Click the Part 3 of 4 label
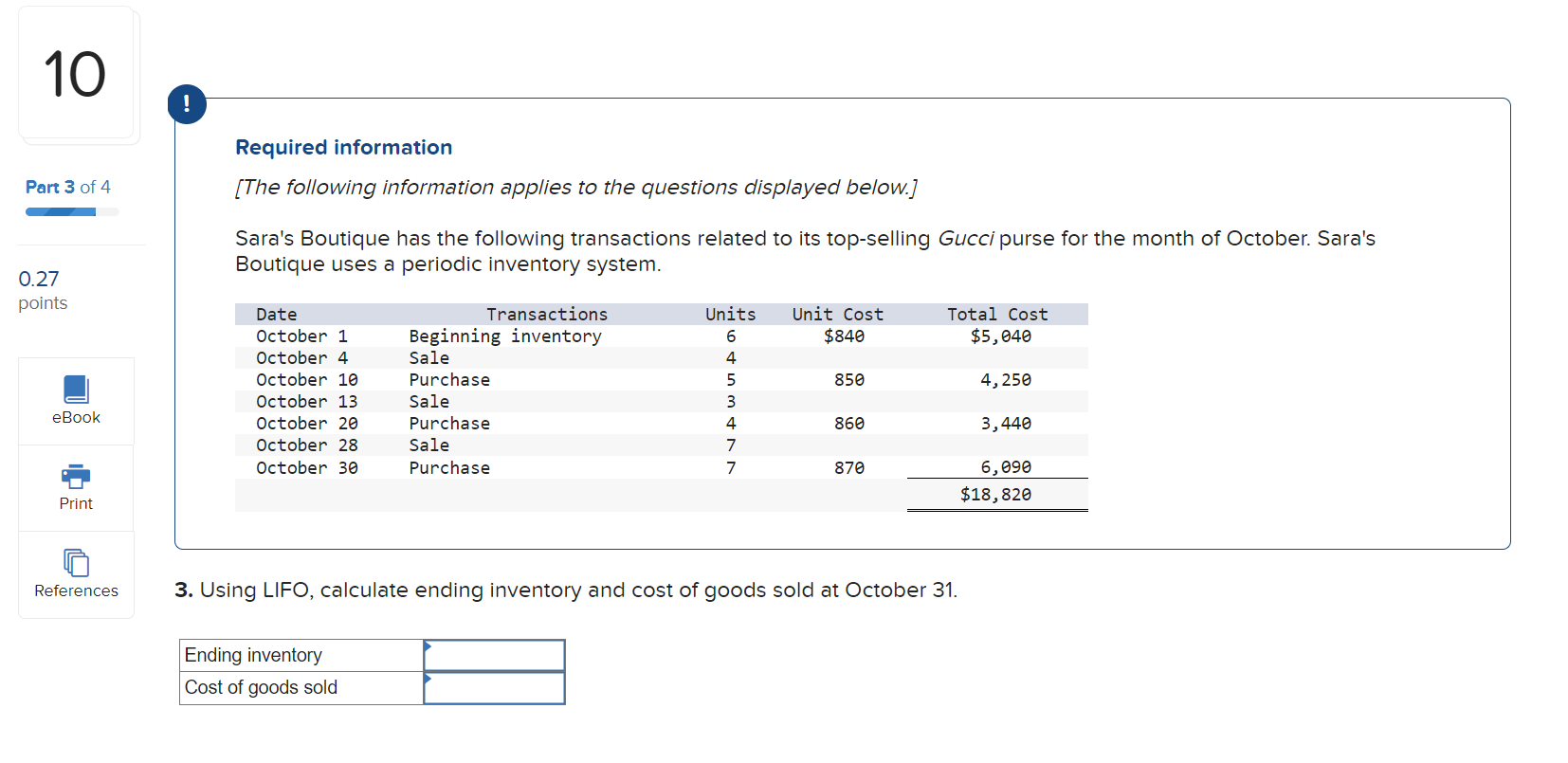This screenshot has width=1568, height=763. tap(67, 187)
